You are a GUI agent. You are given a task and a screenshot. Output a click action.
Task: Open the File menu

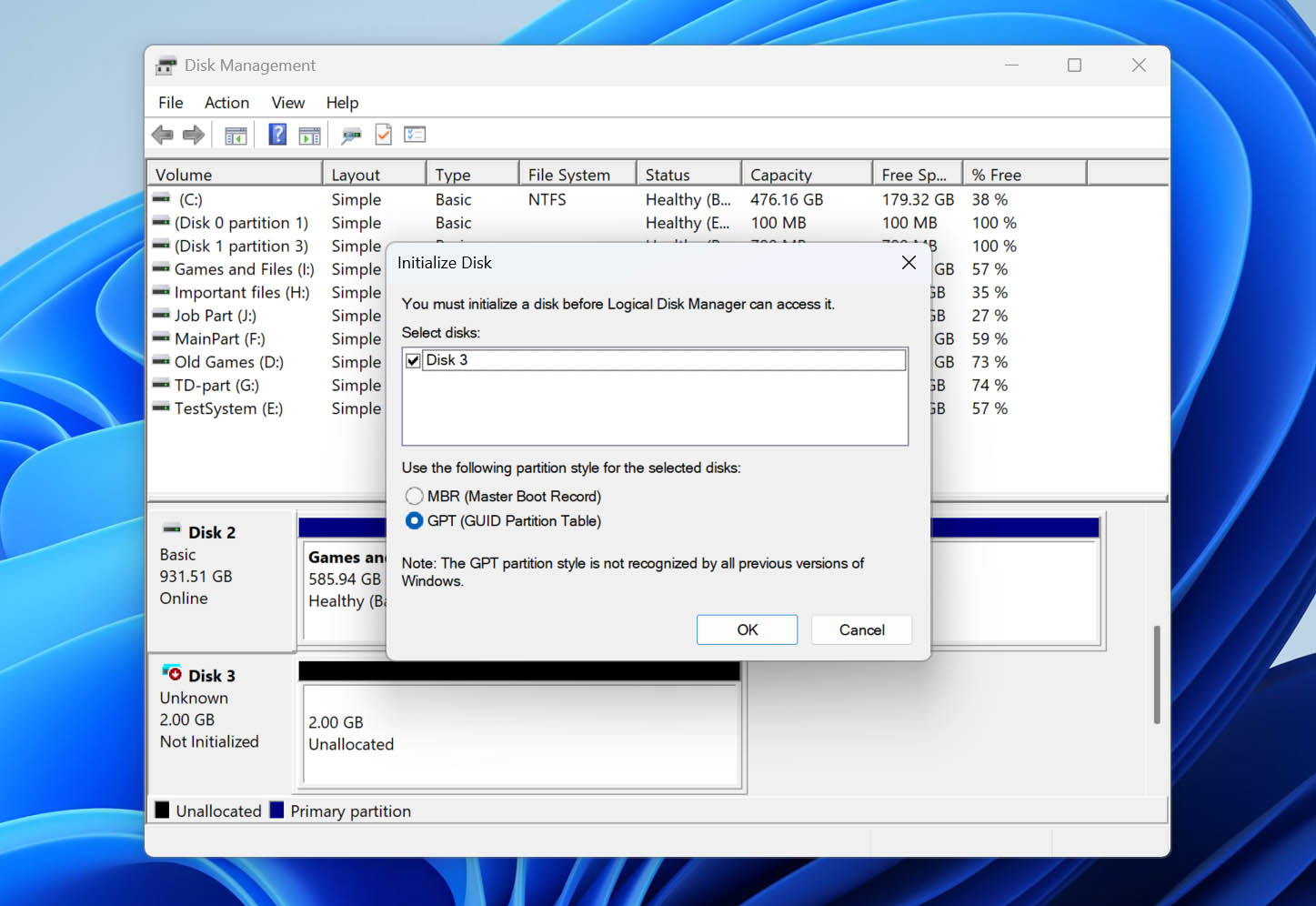coord(170,103)
